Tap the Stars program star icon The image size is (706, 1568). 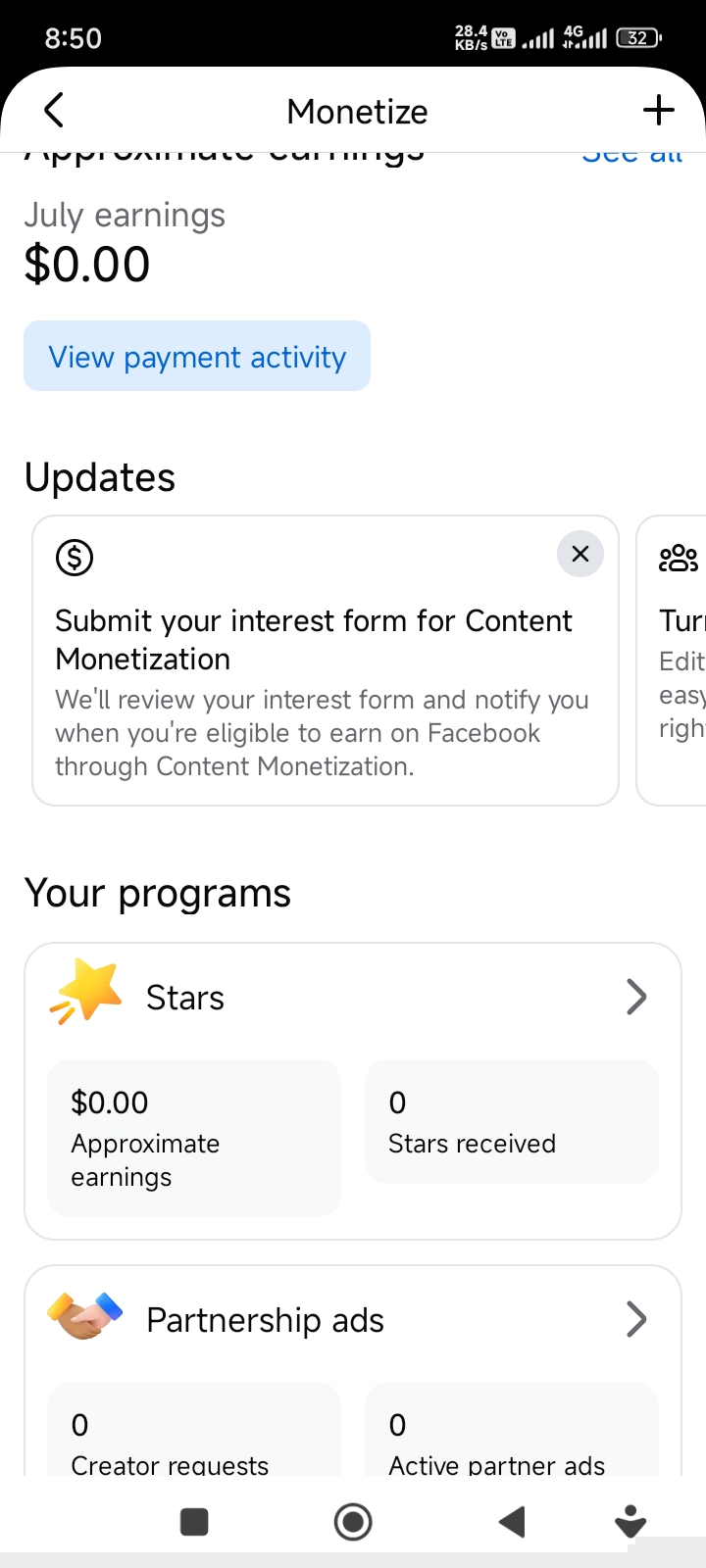[x=86, y=992]
